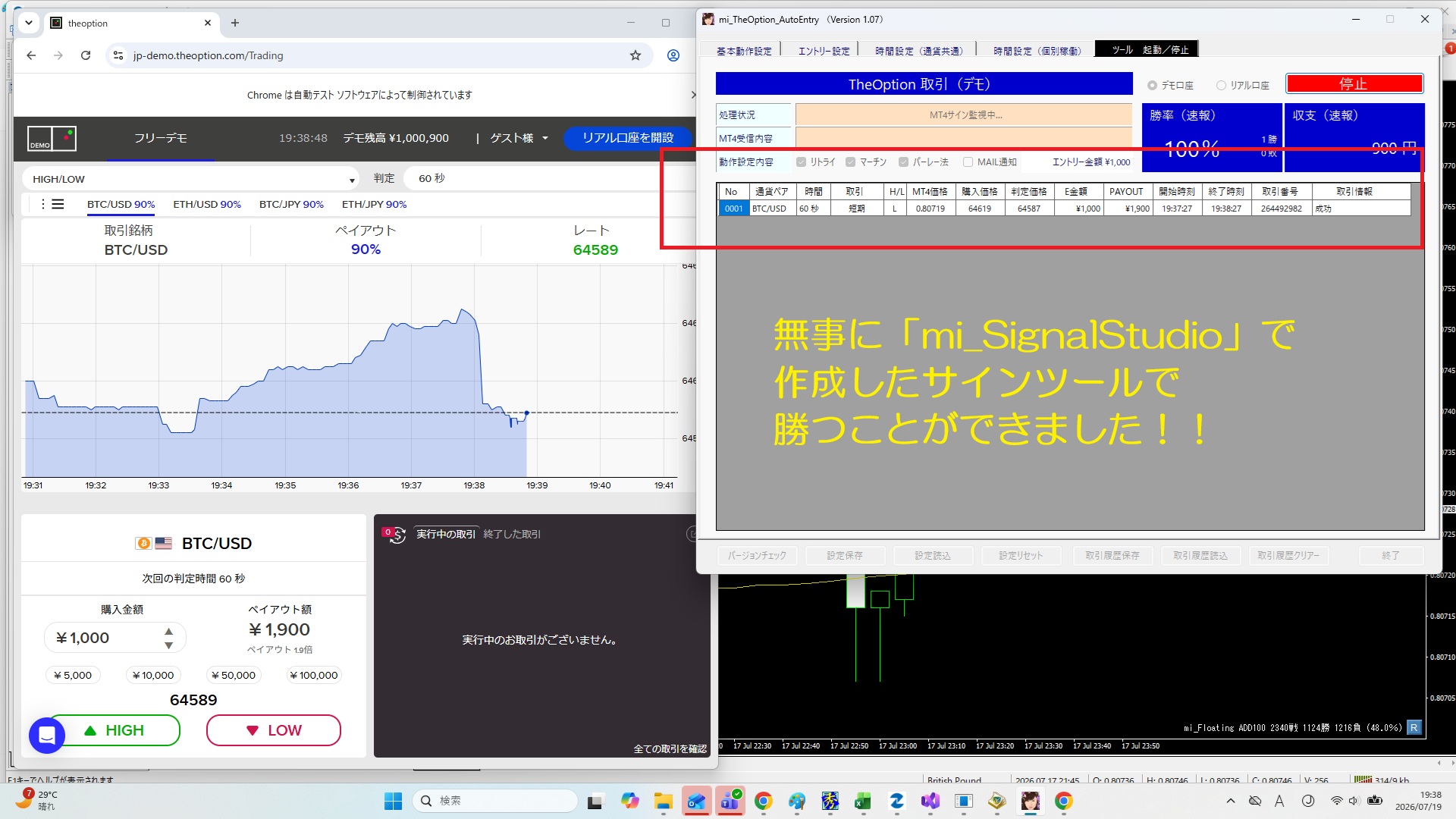Switch to the 基本動作設定 tab
Screen dimensions: 1456x819
[x=744, y=51]
